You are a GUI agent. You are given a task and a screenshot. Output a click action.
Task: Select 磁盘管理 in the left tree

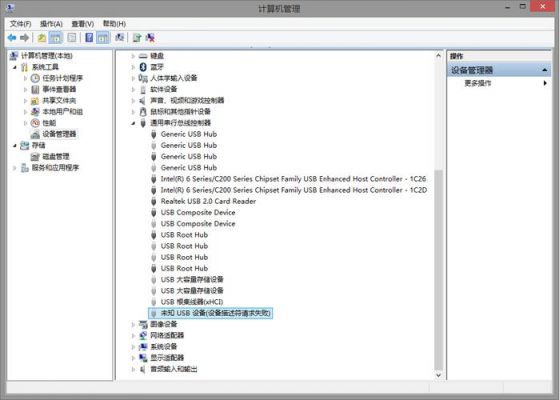pyautogui.click(x=56, y=157)
